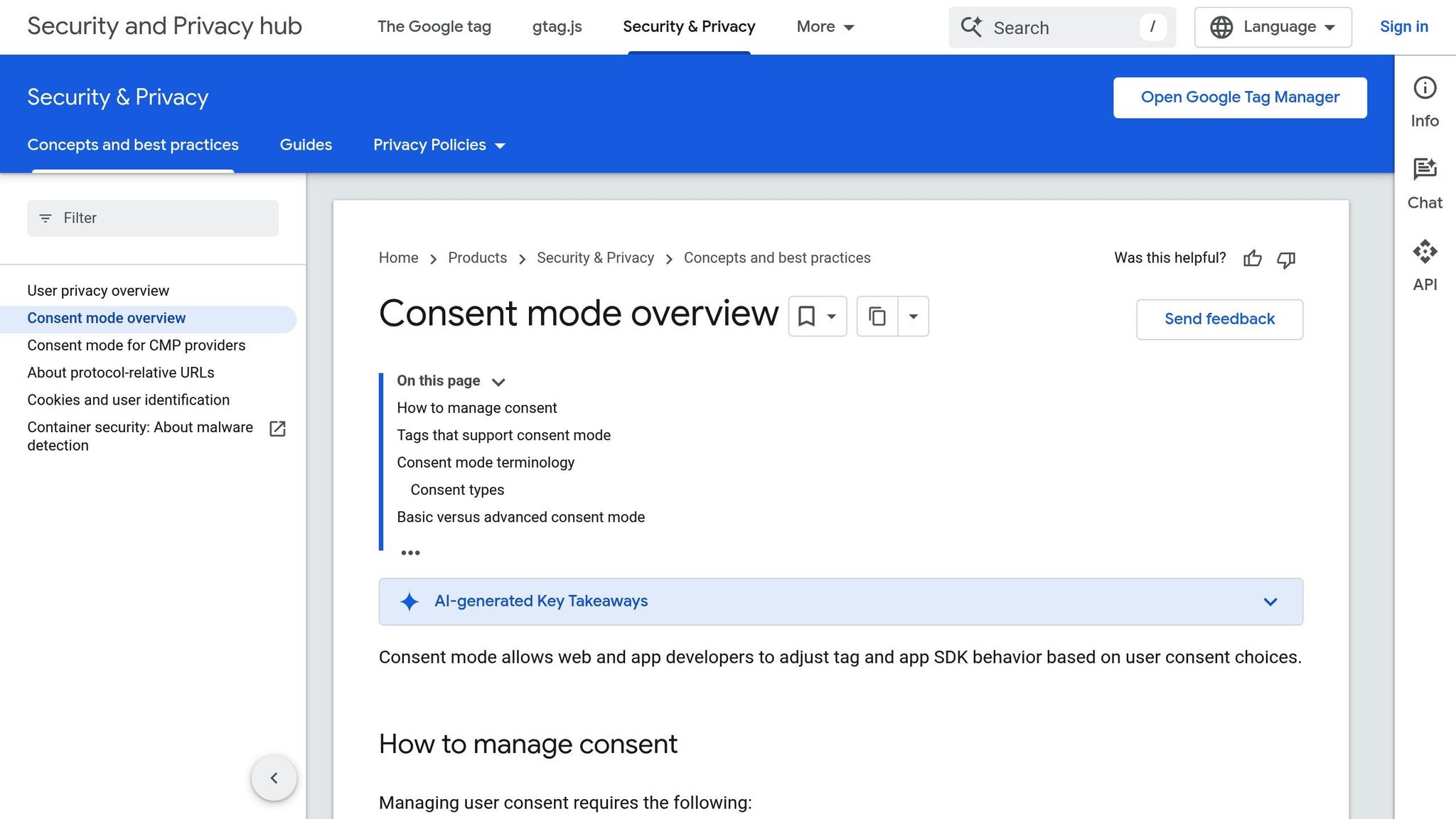Click Open Google Tag Manager
The width and height of the screenshot is (1456, 819).
coord(1239,97)
